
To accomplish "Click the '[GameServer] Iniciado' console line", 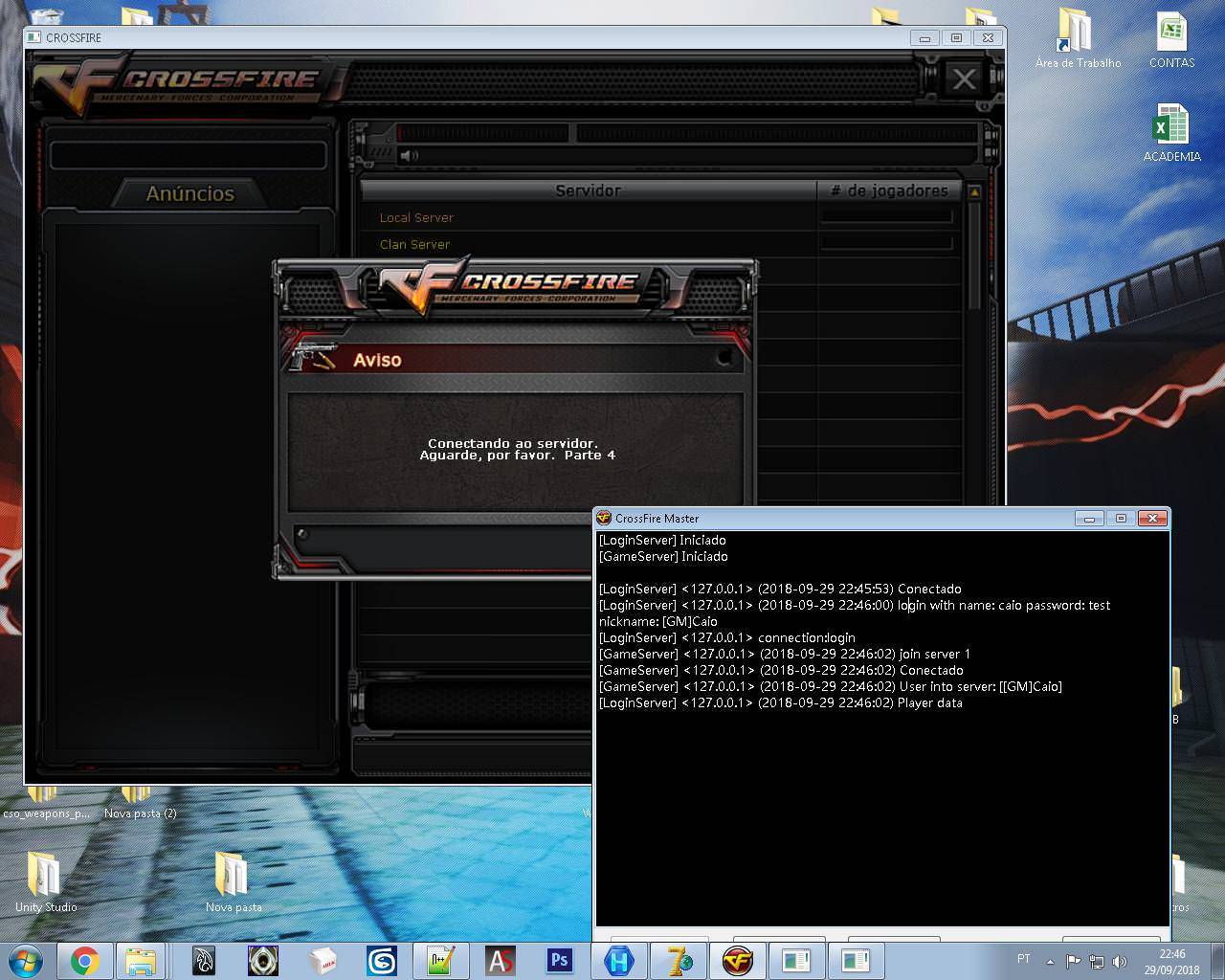I will tap(663, 556).
